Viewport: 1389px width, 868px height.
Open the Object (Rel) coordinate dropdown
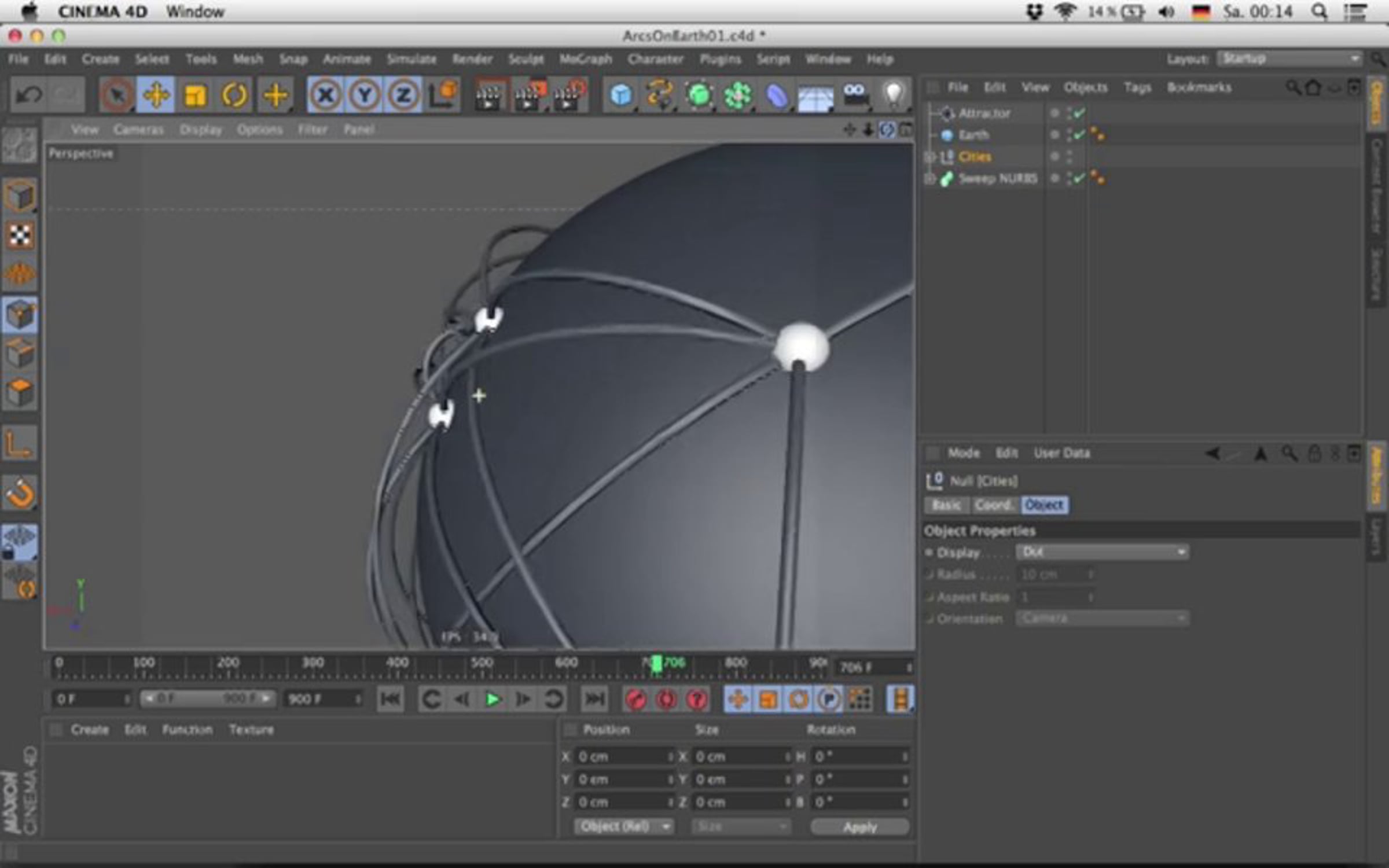coord(623,826)
